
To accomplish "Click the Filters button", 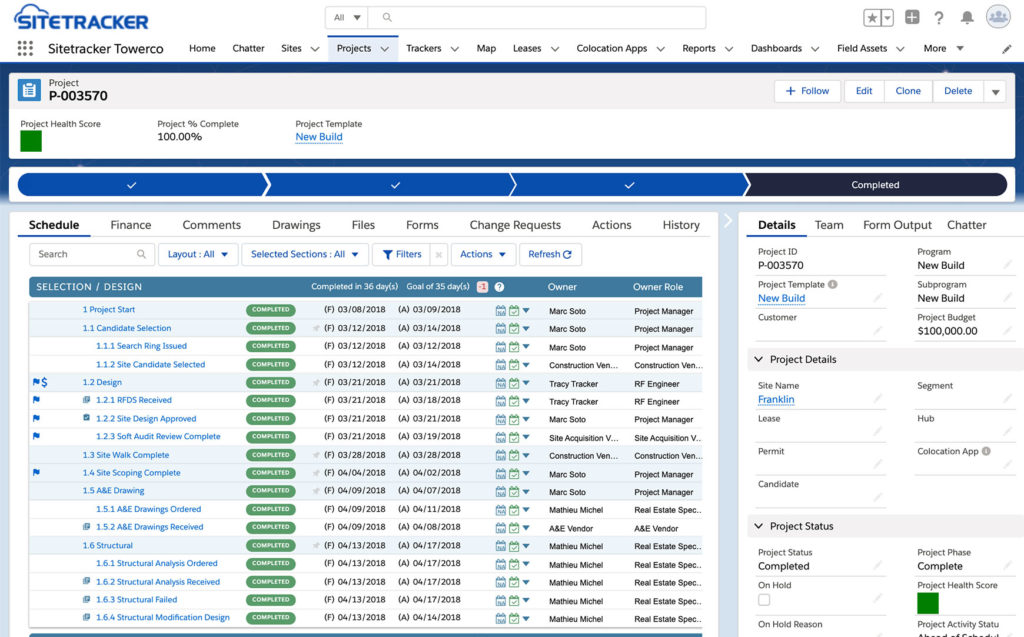I will (x=402, y=254).
